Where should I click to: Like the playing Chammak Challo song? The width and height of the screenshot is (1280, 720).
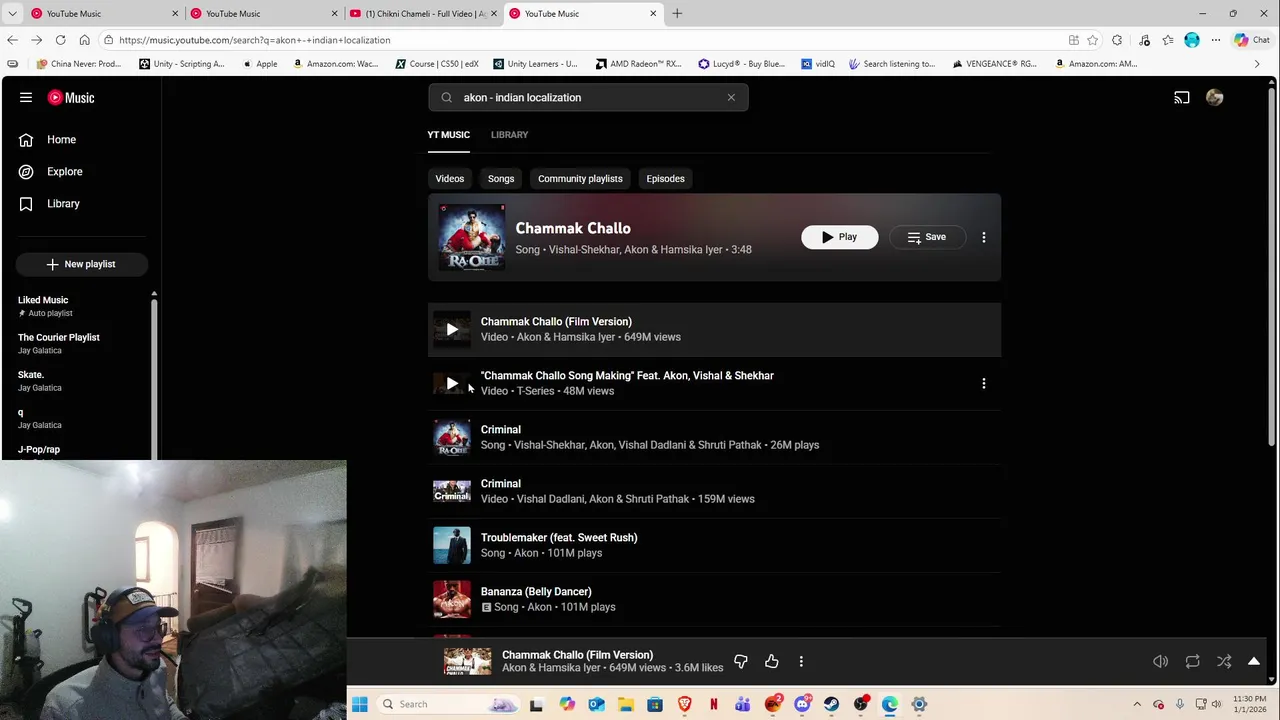[x=772, y=661]
